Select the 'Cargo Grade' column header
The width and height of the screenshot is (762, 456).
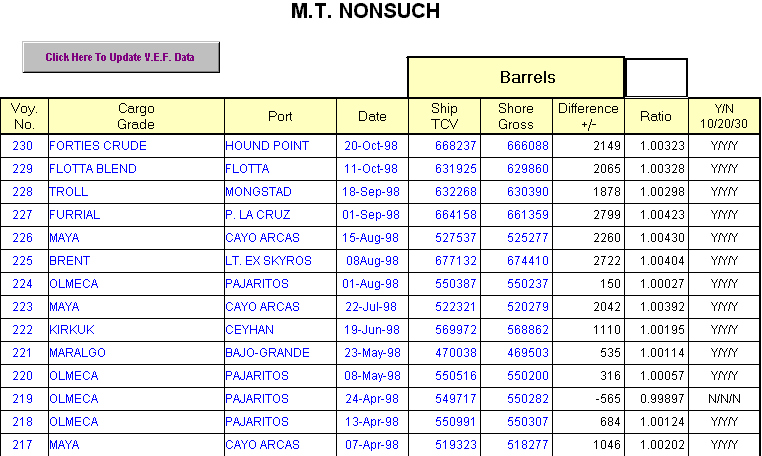tap(136, 116)
